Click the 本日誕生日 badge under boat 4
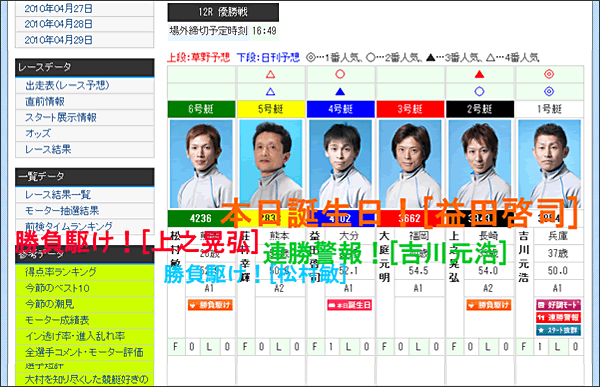The height and width of the screenshot is (387, 600). point(349,305)
